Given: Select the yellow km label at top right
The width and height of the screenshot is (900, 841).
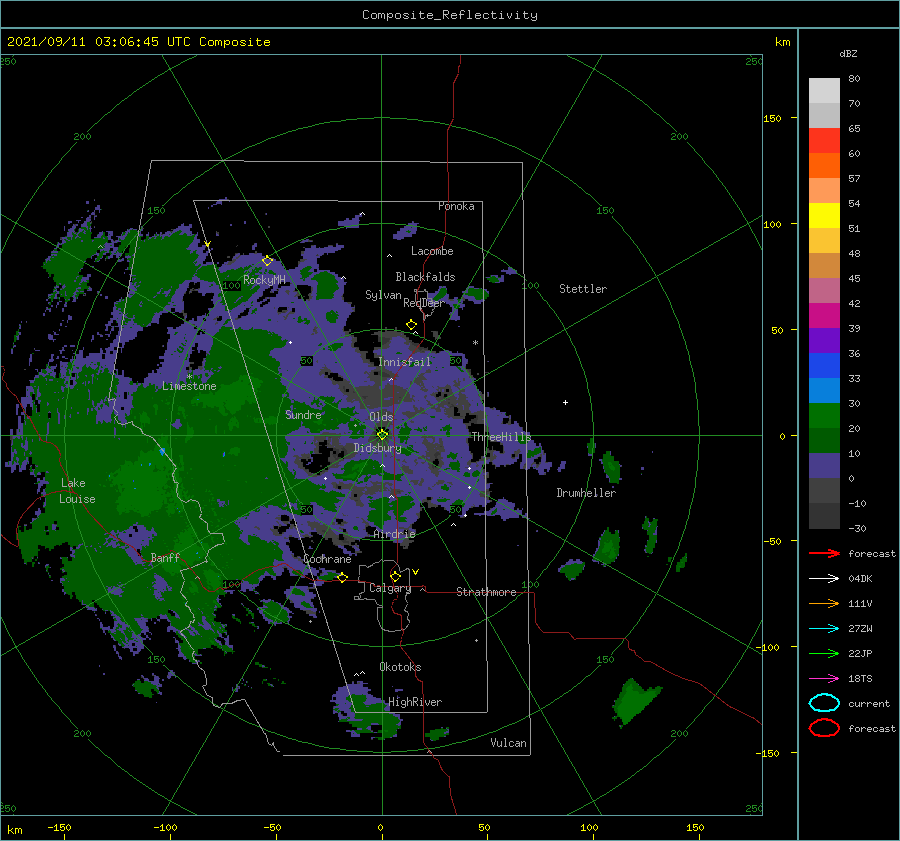Looking at the screenshot, I should pyautogui.click(x=782, y=42).
